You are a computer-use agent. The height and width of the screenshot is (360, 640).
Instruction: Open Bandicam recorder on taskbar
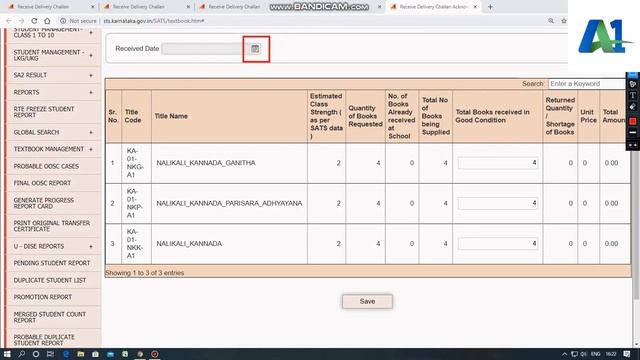[x=155, y=354]
